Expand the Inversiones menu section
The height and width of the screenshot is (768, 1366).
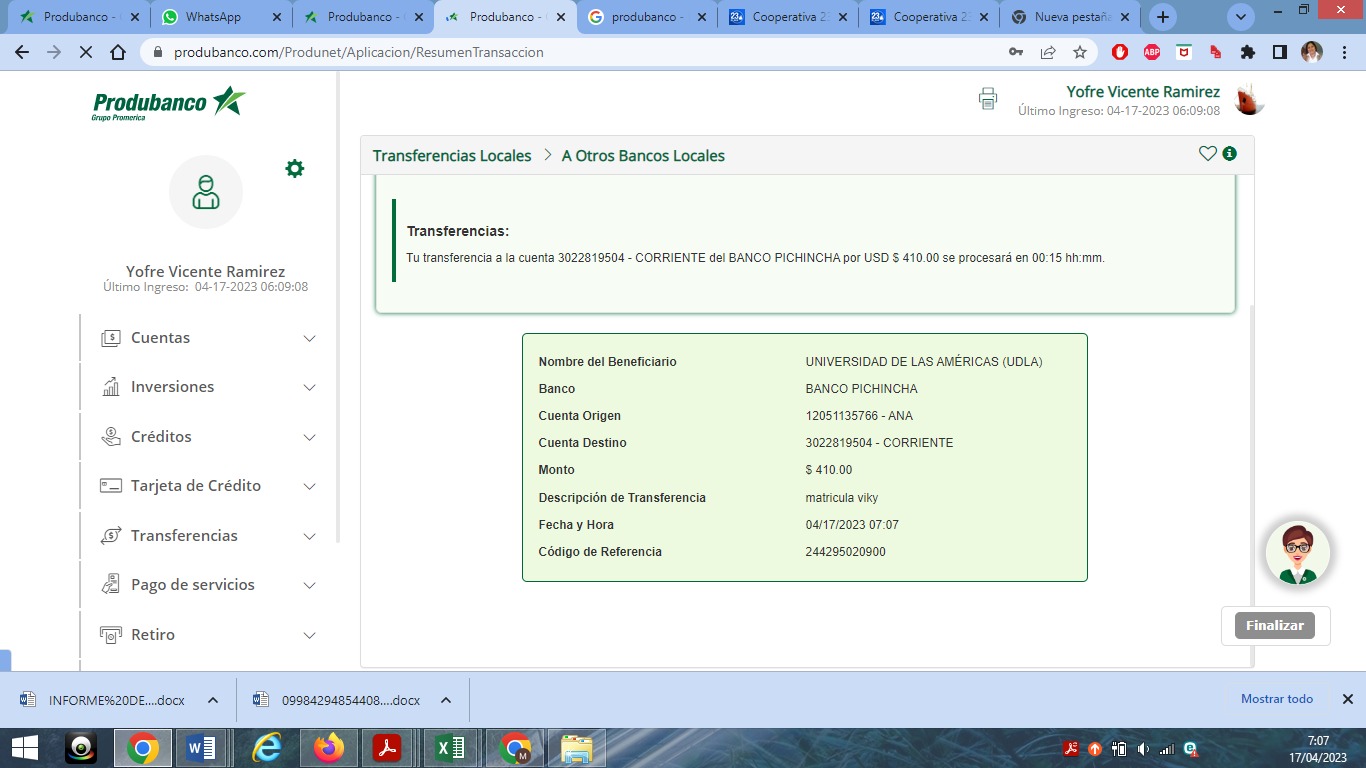pyautogui.click(x=208, y=387)
